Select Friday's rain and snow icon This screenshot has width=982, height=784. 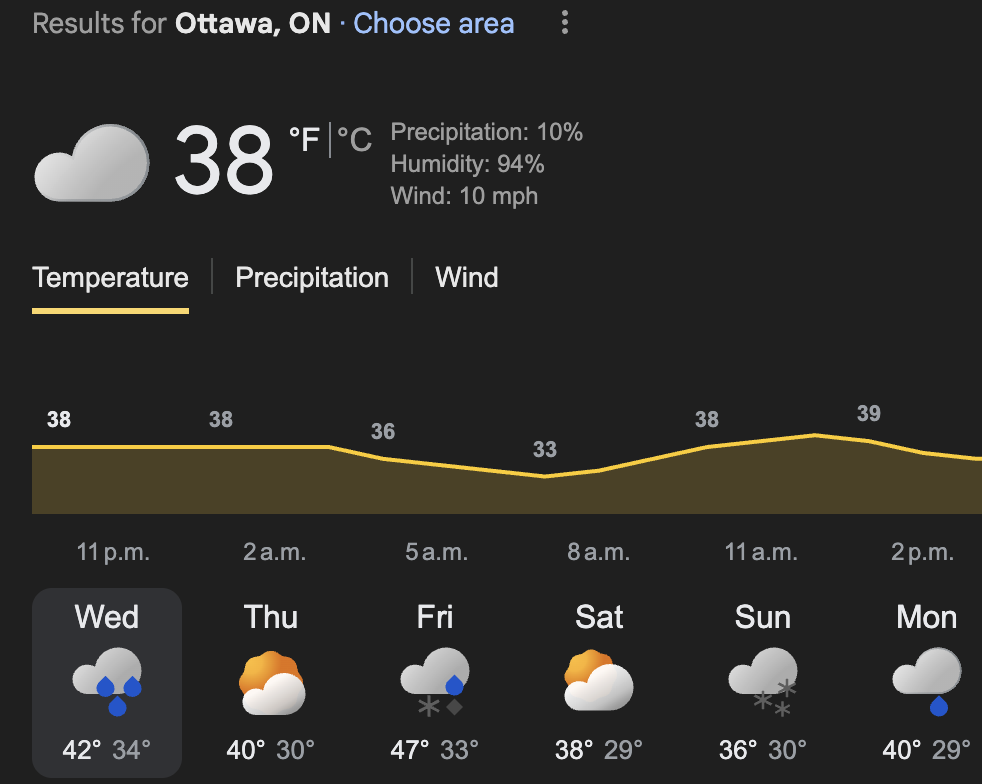pos(435,682)
